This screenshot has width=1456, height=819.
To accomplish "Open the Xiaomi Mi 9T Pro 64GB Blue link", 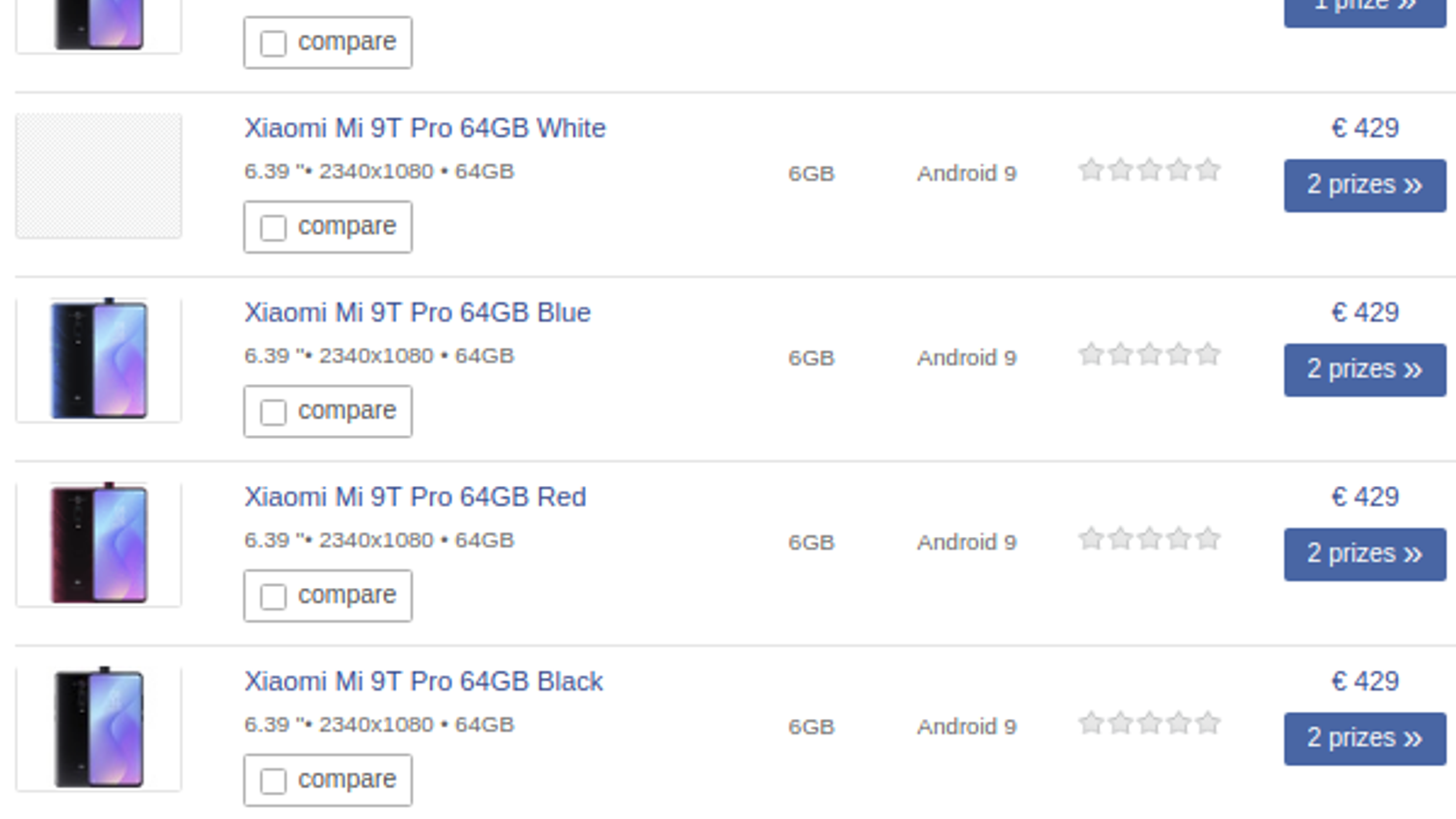I will pos(417,313).
